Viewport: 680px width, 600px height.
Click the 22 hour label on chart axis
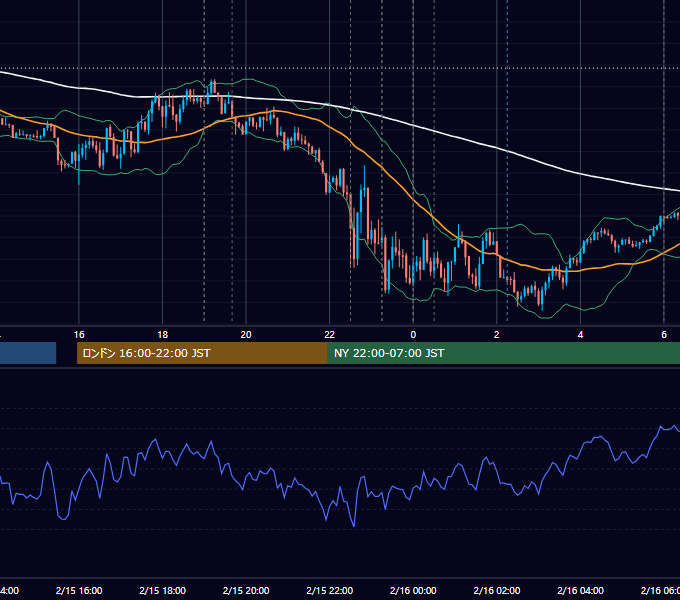[x=330, y=335]
